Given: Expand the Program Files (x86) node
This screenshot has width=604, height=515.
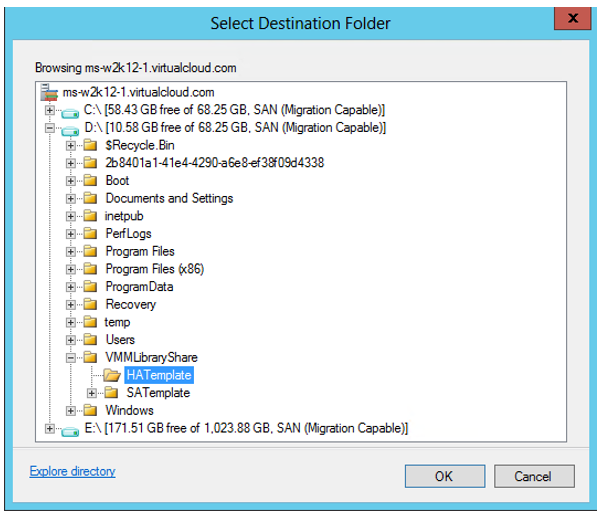Looking at the screenshot, I should point(70,269).
